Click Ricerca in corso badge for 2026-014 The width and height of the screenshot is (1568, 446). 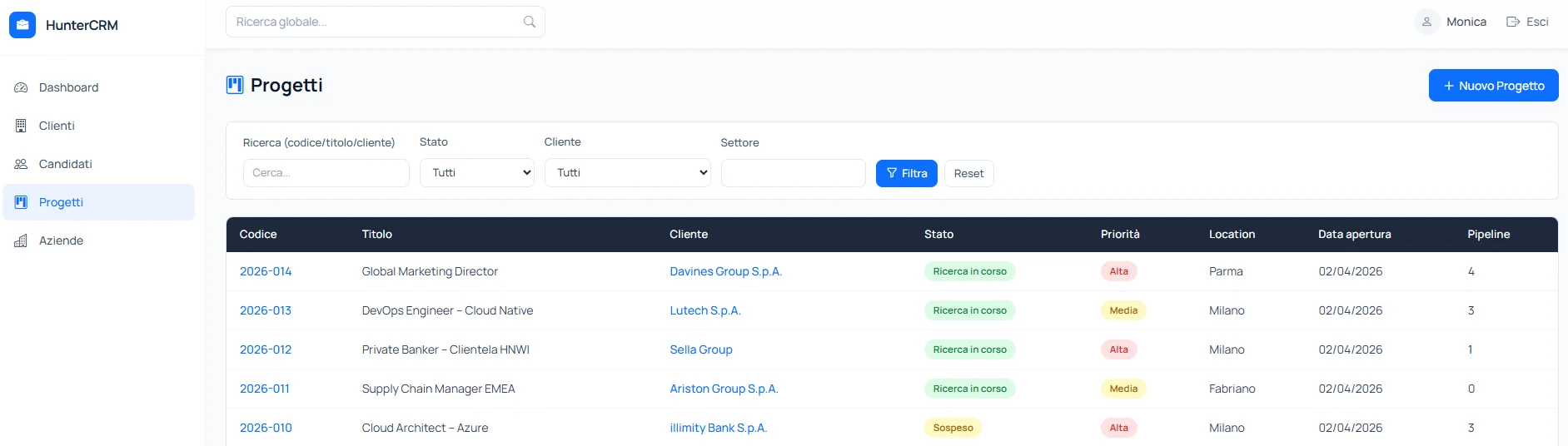coord(970,271)
